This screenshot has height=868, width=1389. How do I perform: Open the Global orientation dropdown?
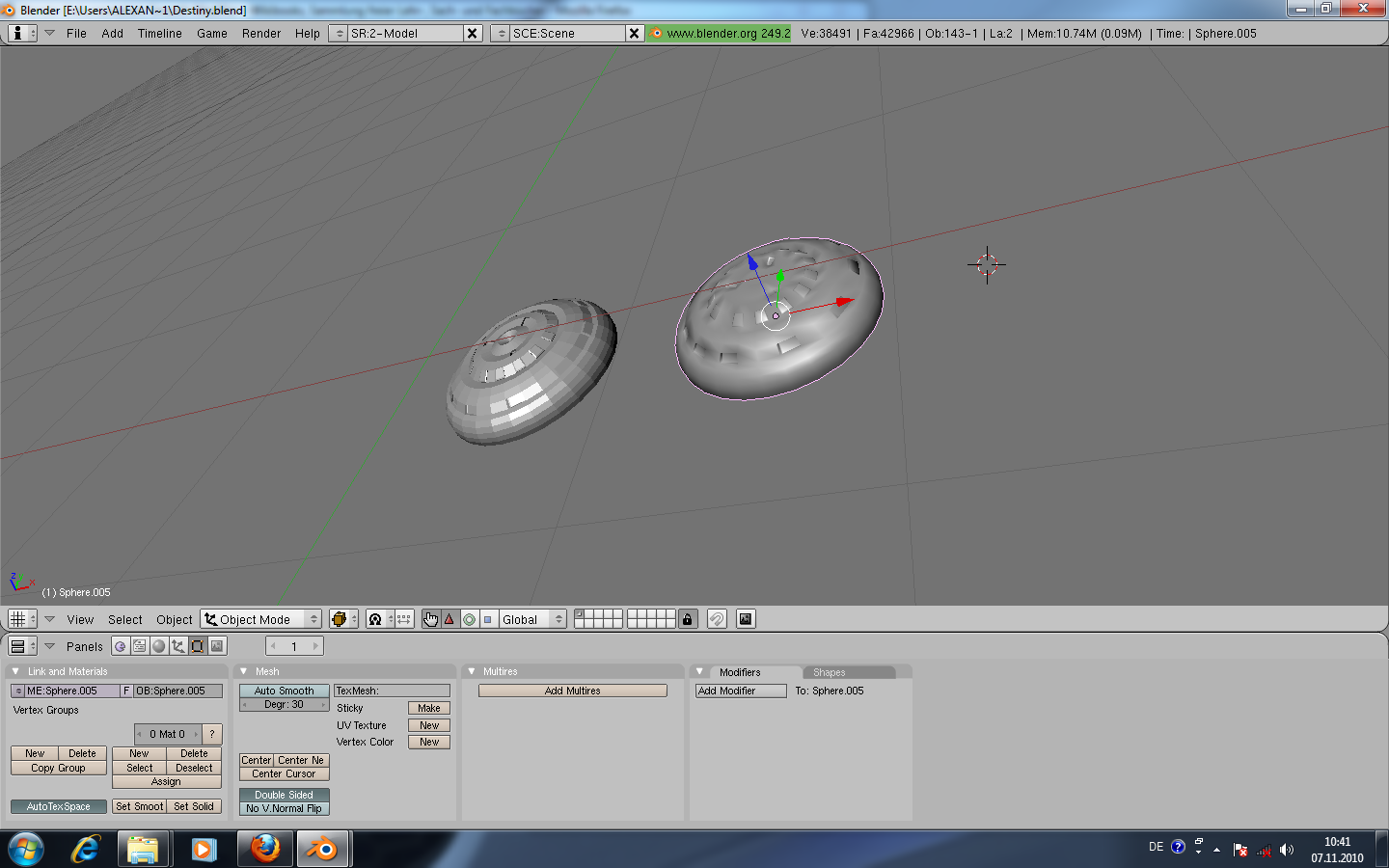click(x=531, y=619)
